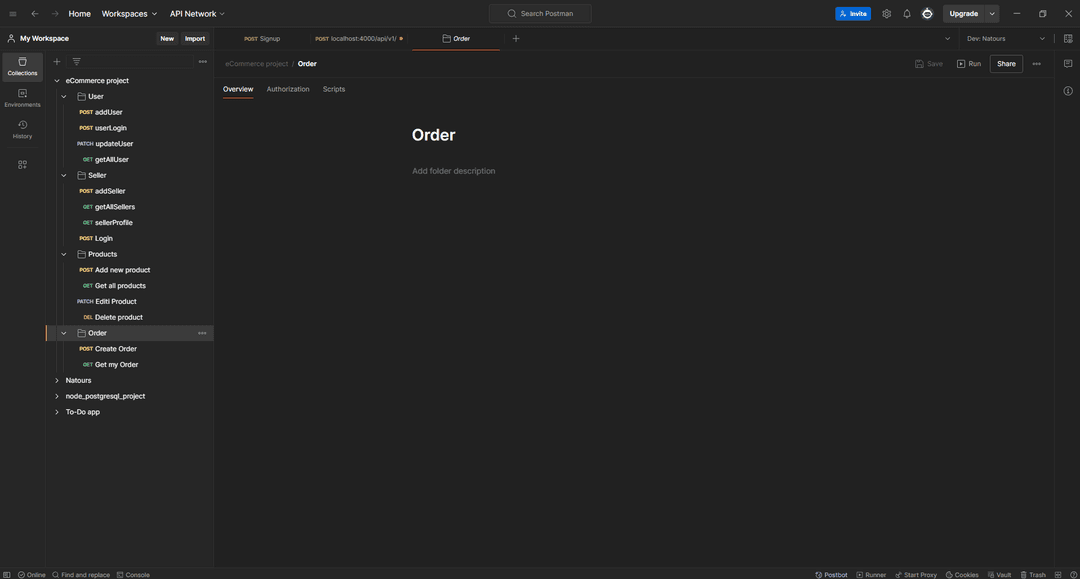Open the Console in the status bar
Screen dimensions: 1080x579
(x=133, y=575)
